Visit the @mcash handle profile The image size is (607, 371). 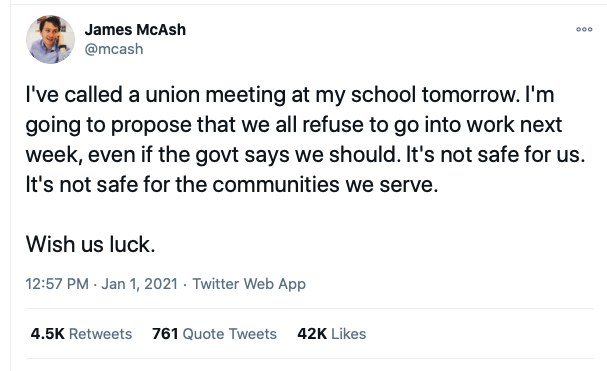[x=114, y=49]
